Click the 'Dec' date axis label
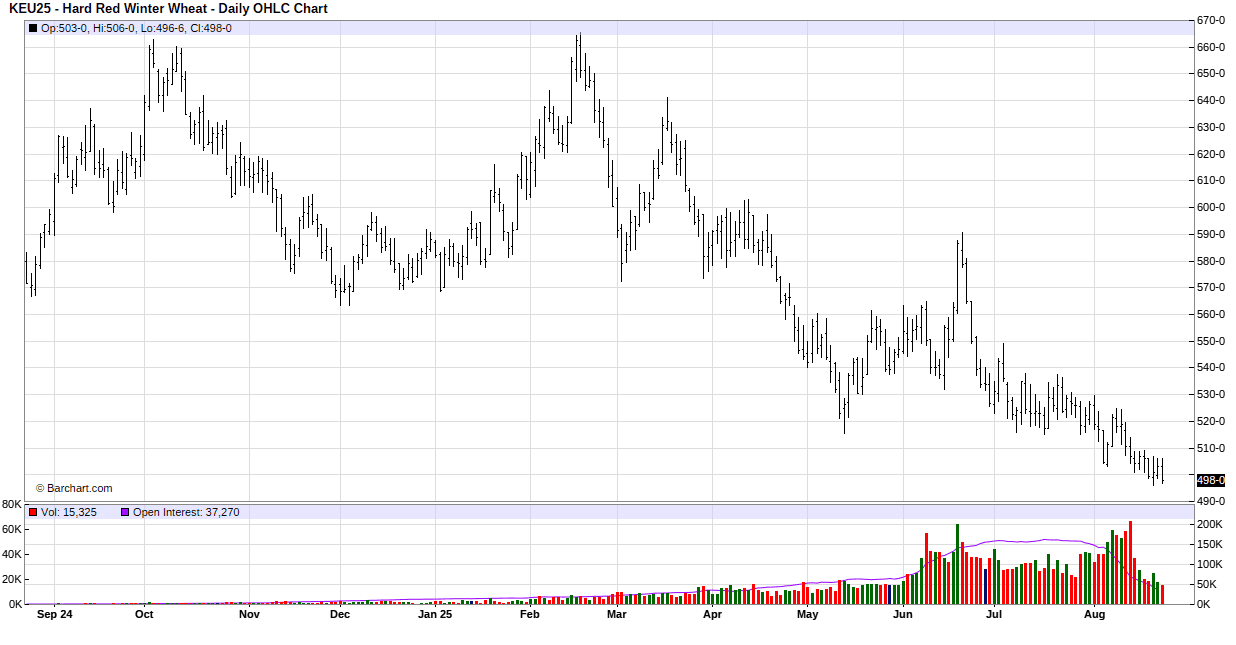This screenshot has height=645, width=1236. pyautogui.click(x=340, y=615)
